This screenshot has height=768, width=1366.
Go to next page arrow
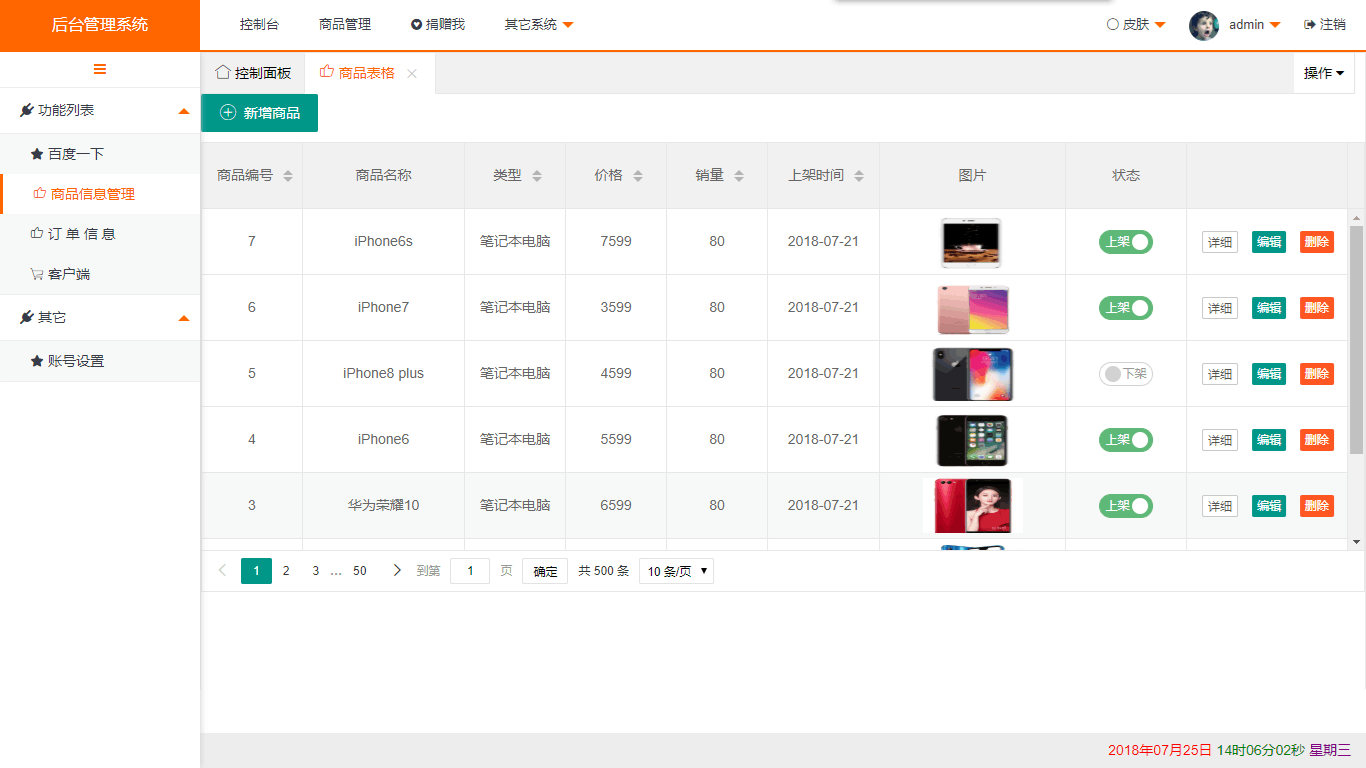(x=397, y=571)
